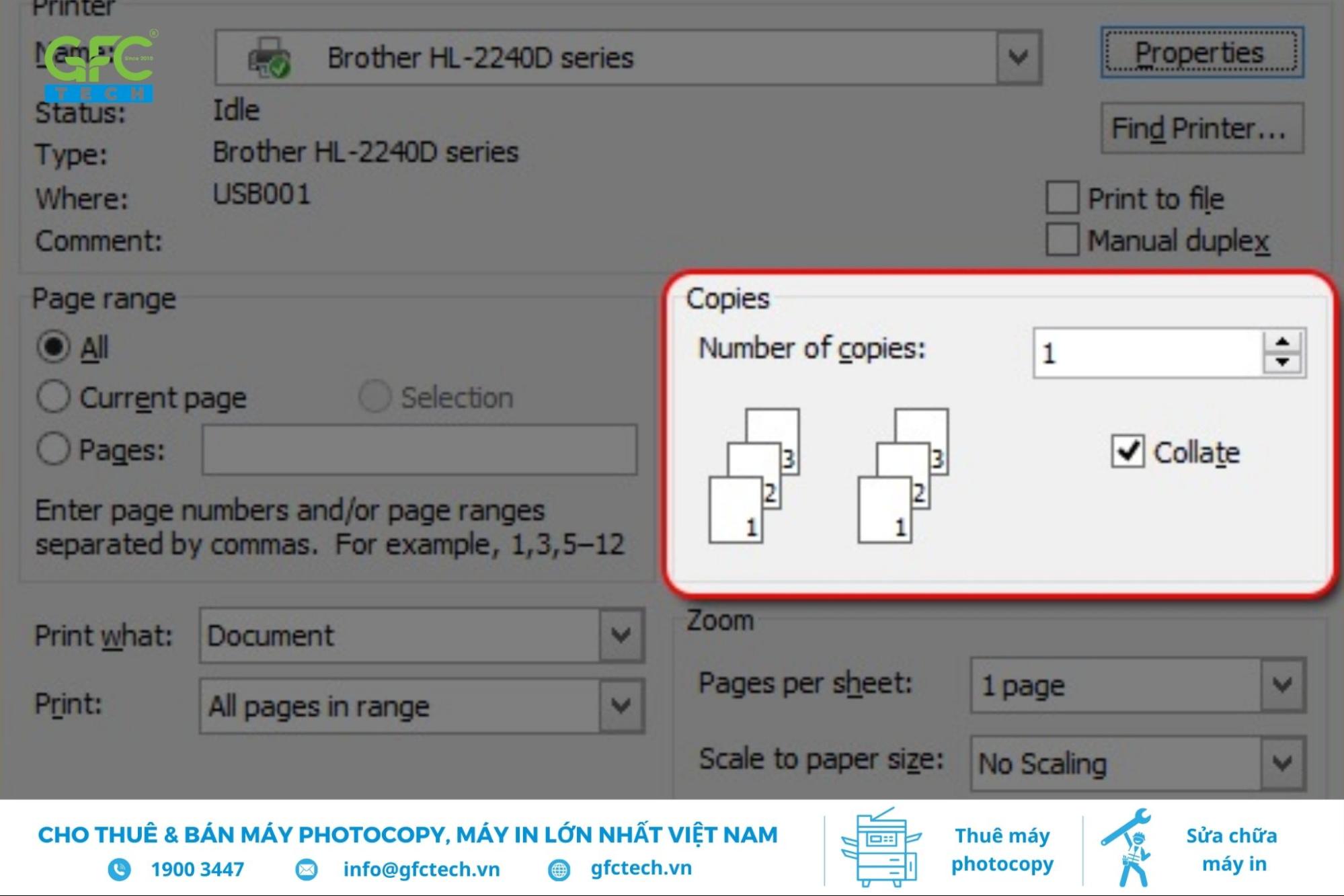Click the gfctech.vn website link
The image size is (1344, 896).
[641, 868]
